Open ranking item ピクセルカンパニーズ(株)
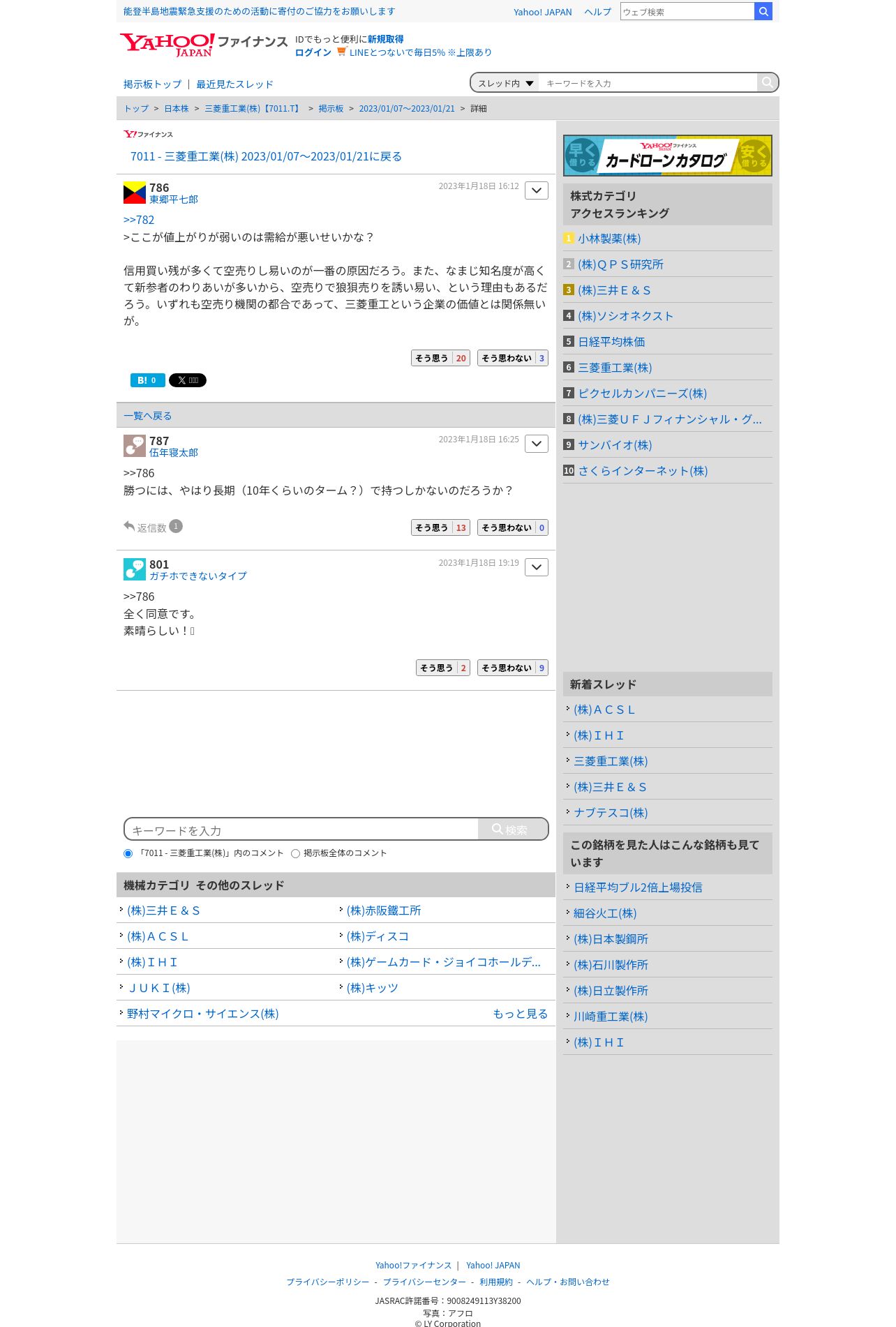896x1327 pixels. (x=642, y=393)
